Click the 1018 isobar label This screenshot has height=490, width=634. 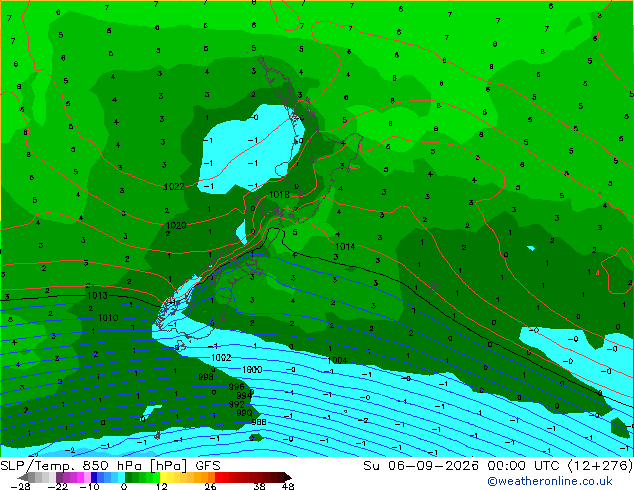(279, 195)
